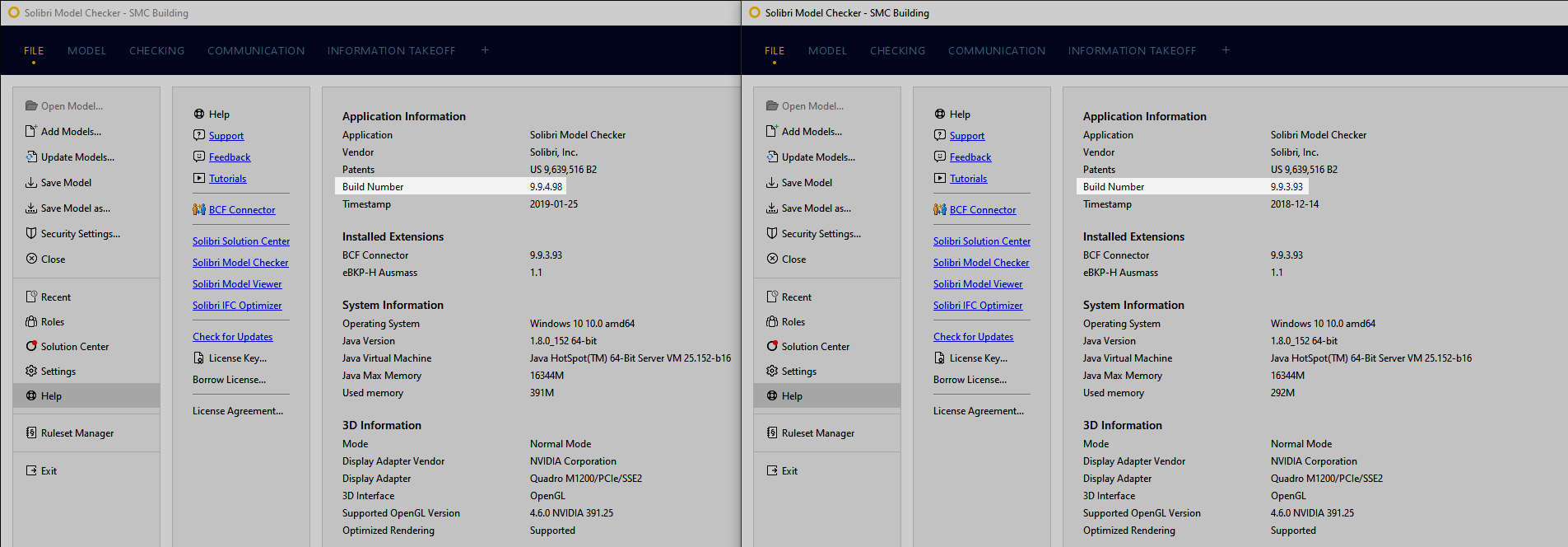Click Tutorials play icon in left window
This screenshot has height=547, width=1568.
pyautogui.click(x=199, y=178)
